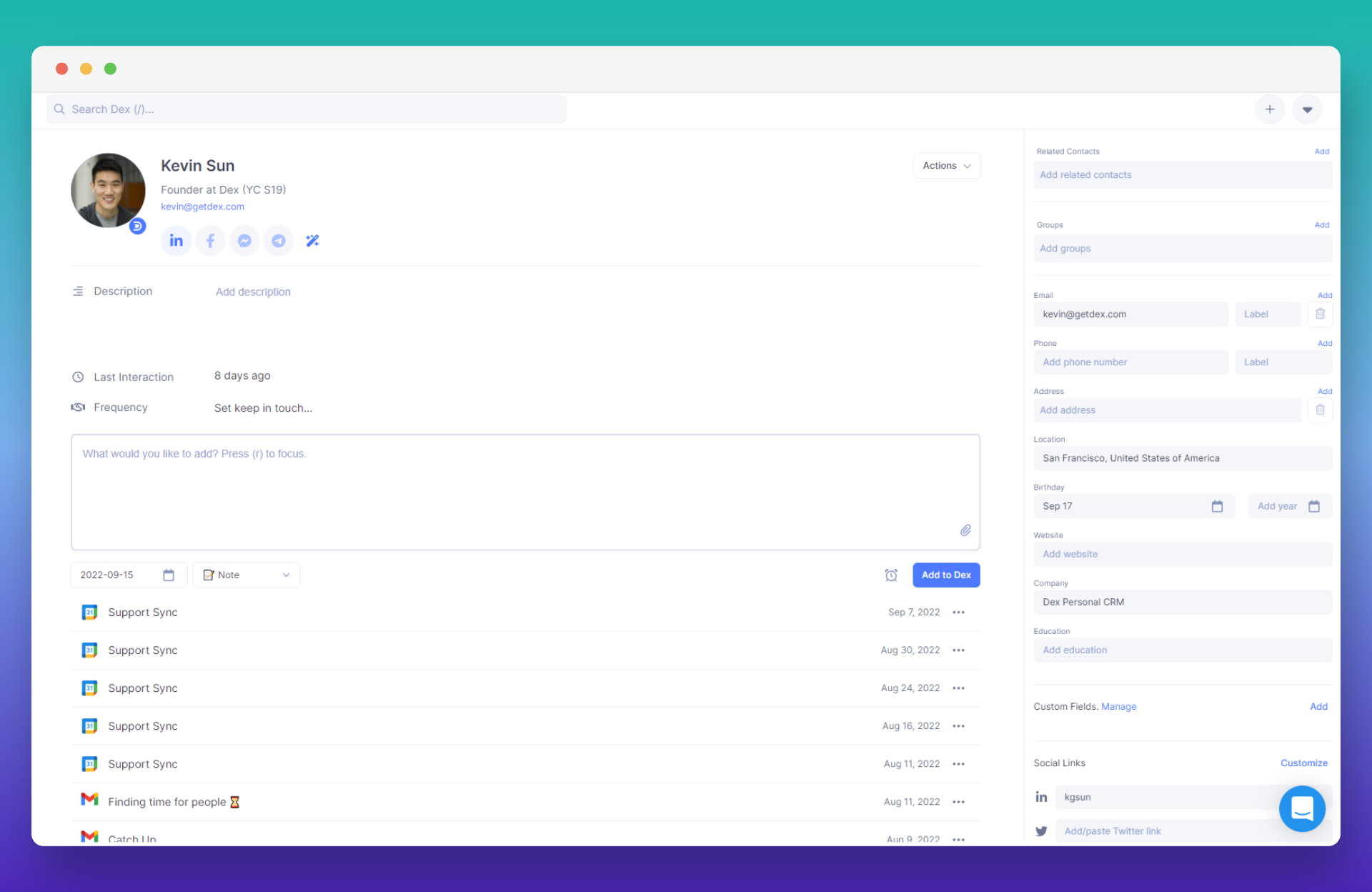
Task: Open Kevin Sun's LinkedIn profile icon
Action: (x=176, y=241)
